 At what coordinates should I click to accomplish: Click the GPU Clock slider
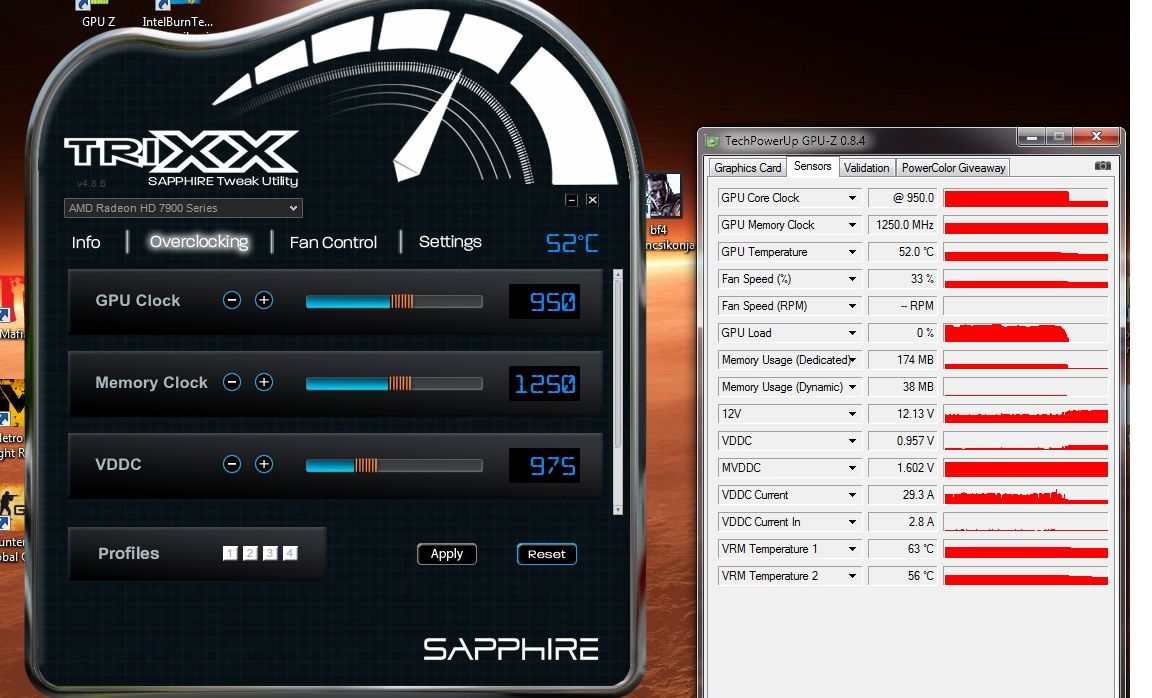pyautogui.click(x=394, y=301)
